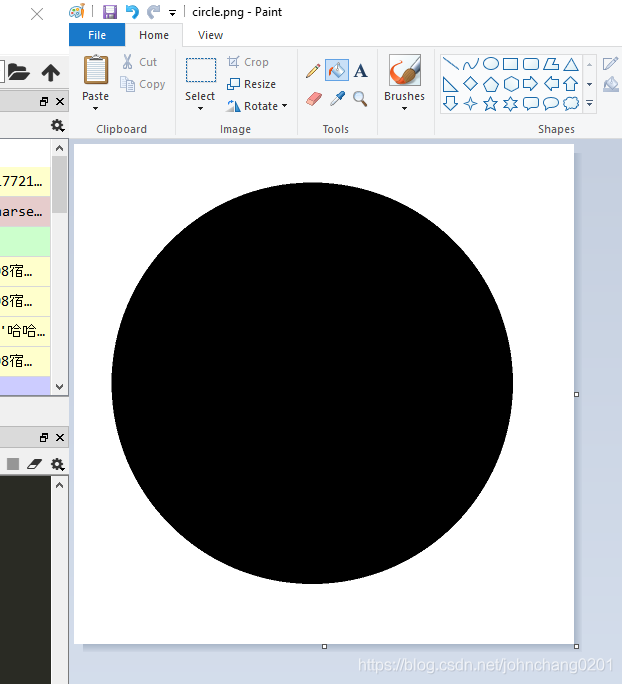Viewport: 622px width, 684px height.
Task: Click the Paste clipboard icon
Action: pos(96,70)
